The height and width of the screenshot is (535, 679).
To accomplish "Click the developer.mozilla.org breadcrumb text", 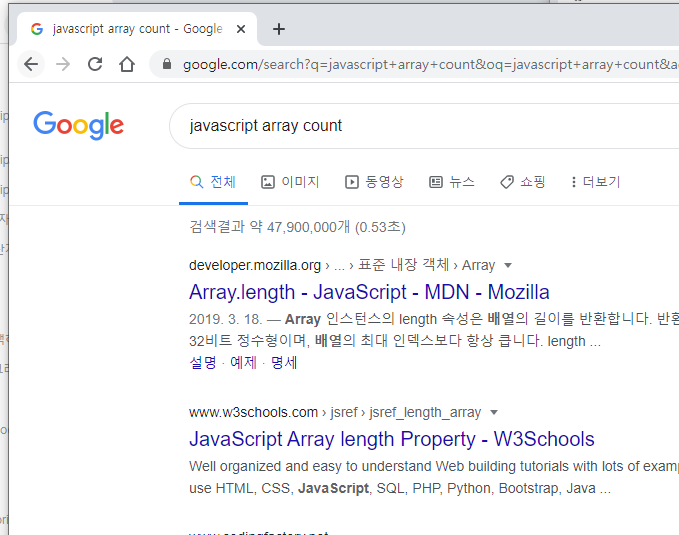I will 255,265.
